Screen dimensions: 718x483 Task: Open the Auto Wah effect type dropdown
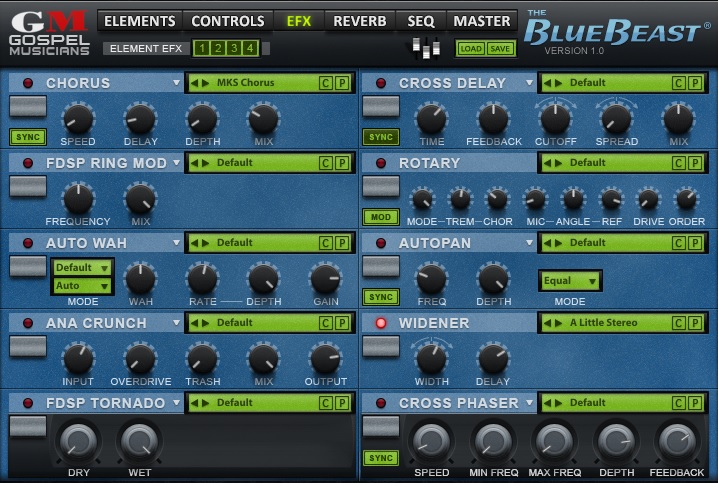176,243
